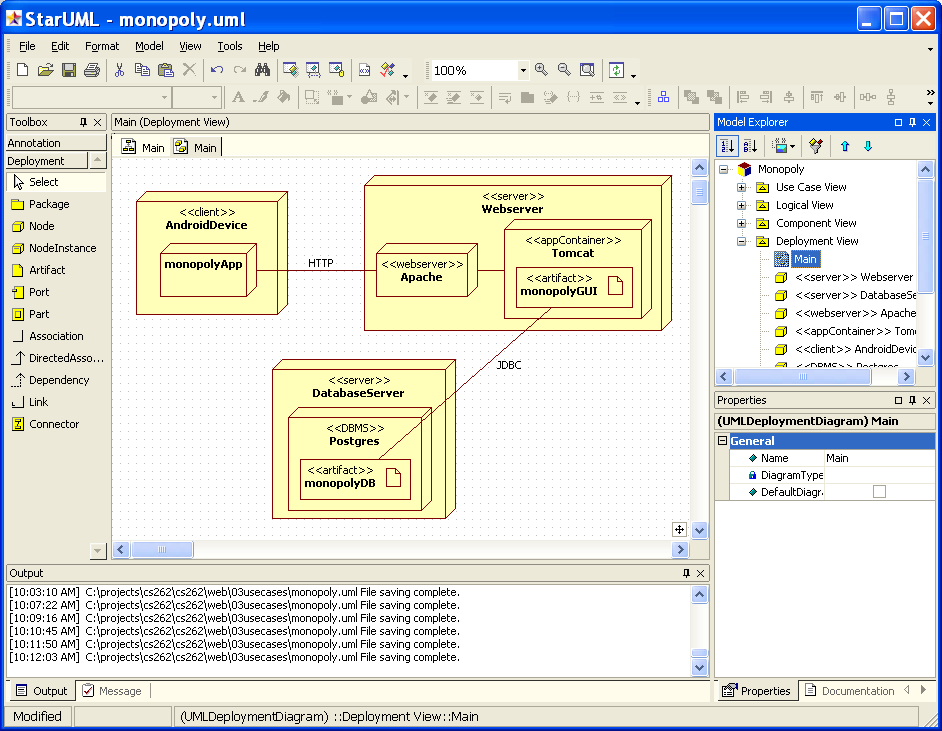Select the Link tool in Toolbox
This screenshot has width=942, height=731.
(x=38, y=402)
